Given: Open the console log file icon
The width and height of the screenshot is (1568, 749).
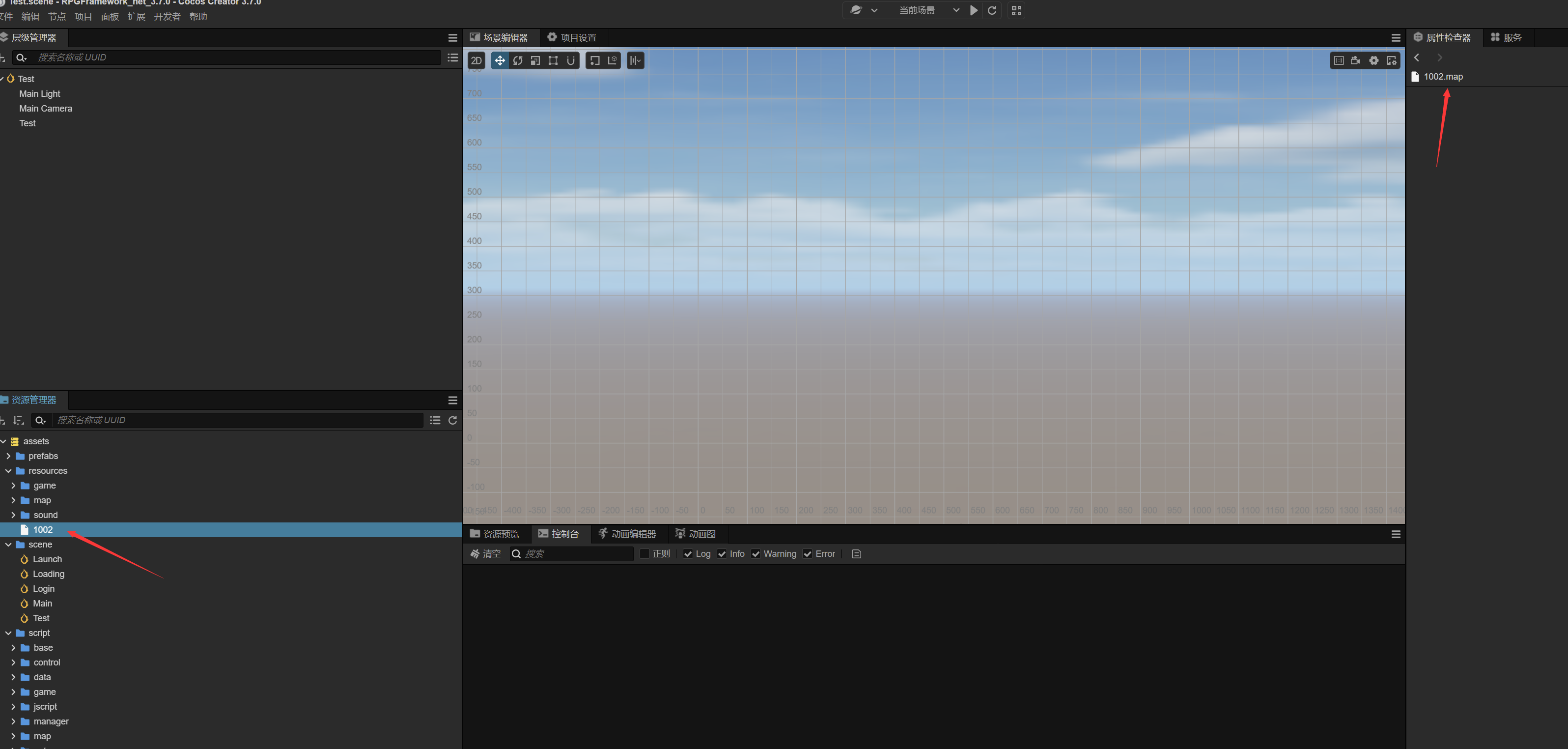Looking at the screenshot, I should pyautogui.click(x=856, y=553).
